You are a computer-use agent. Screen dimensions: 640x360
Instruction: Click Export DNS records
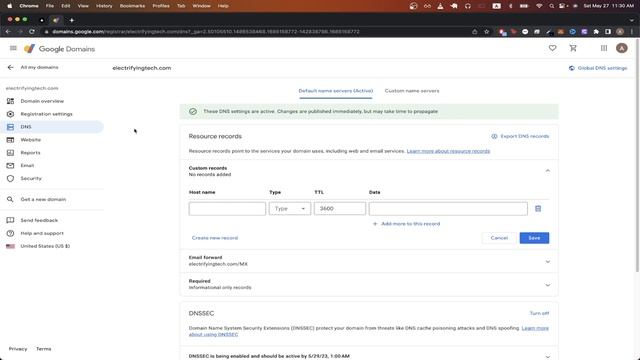coord(520,136)
